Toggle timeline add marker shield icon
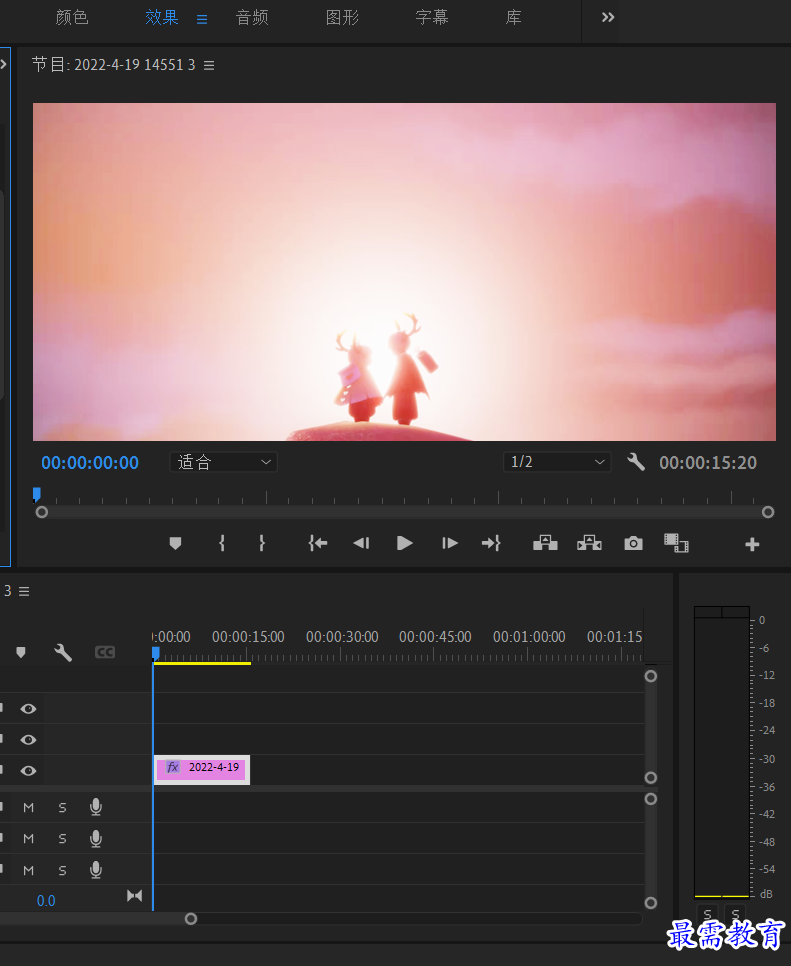Image resolution: width=791 pixels, height=966 pixels. coord(21,652)
